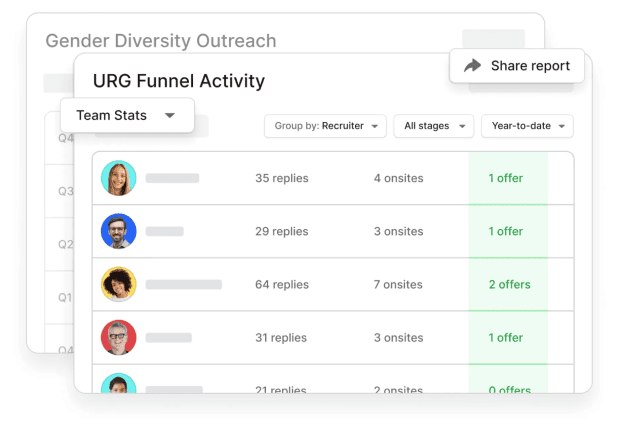Image resolution: width=620 pixels, height=427 pixels.
Task: Click 1 offer in the 31 replies row
Action: click(x=506, y=338)
